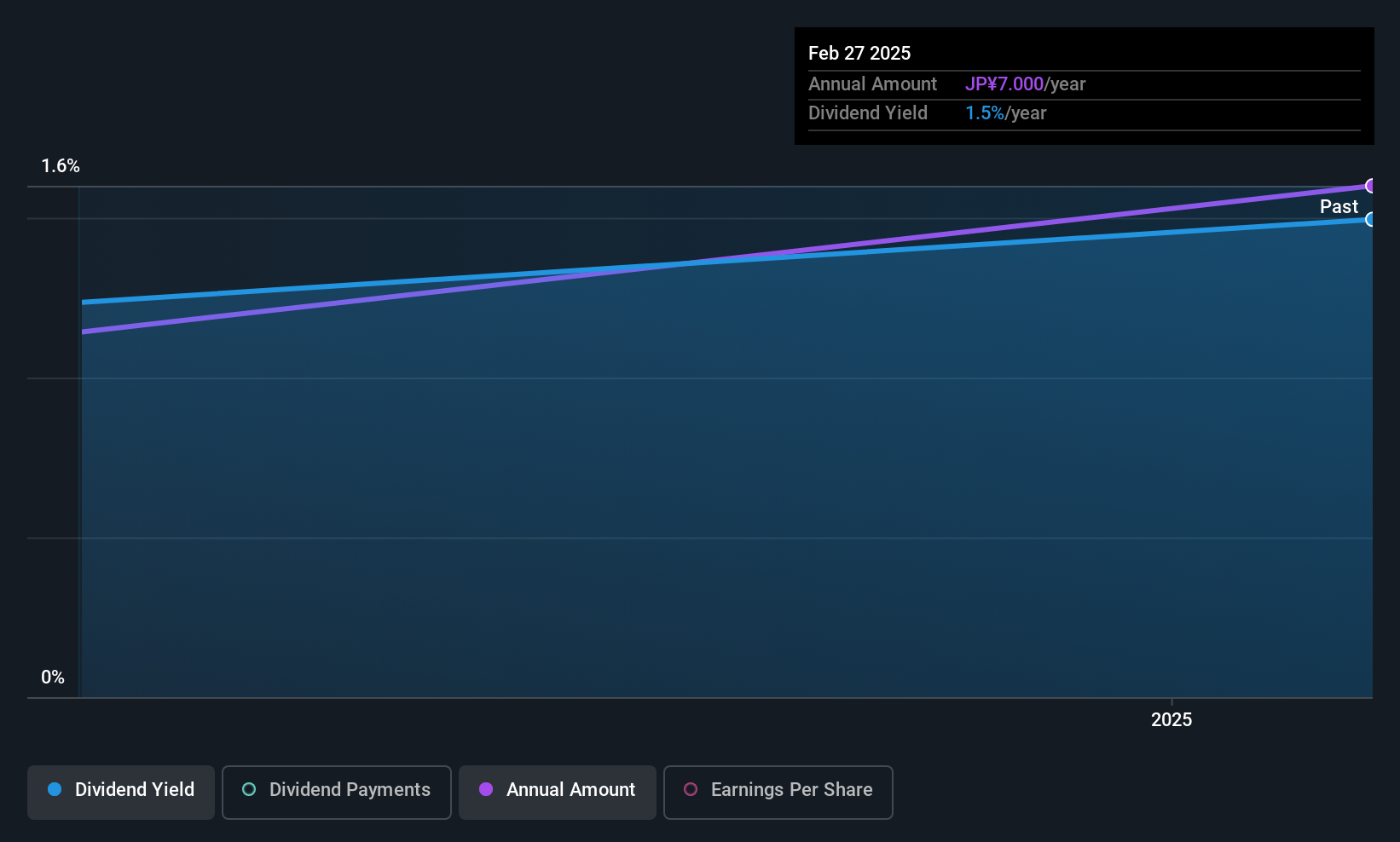Image resolution: width=1400 pixels, height=842 pixels.
Task: Enable the Dividend Payments series
Action: click(x=337, y=792)
